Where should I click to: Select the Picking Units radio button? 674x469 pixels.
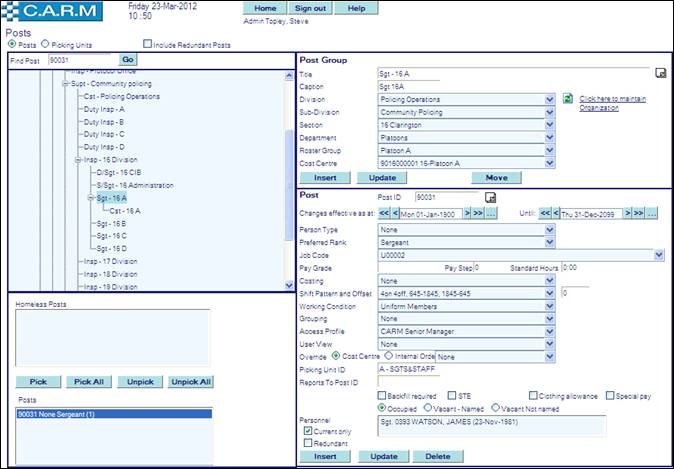(44, 45)
